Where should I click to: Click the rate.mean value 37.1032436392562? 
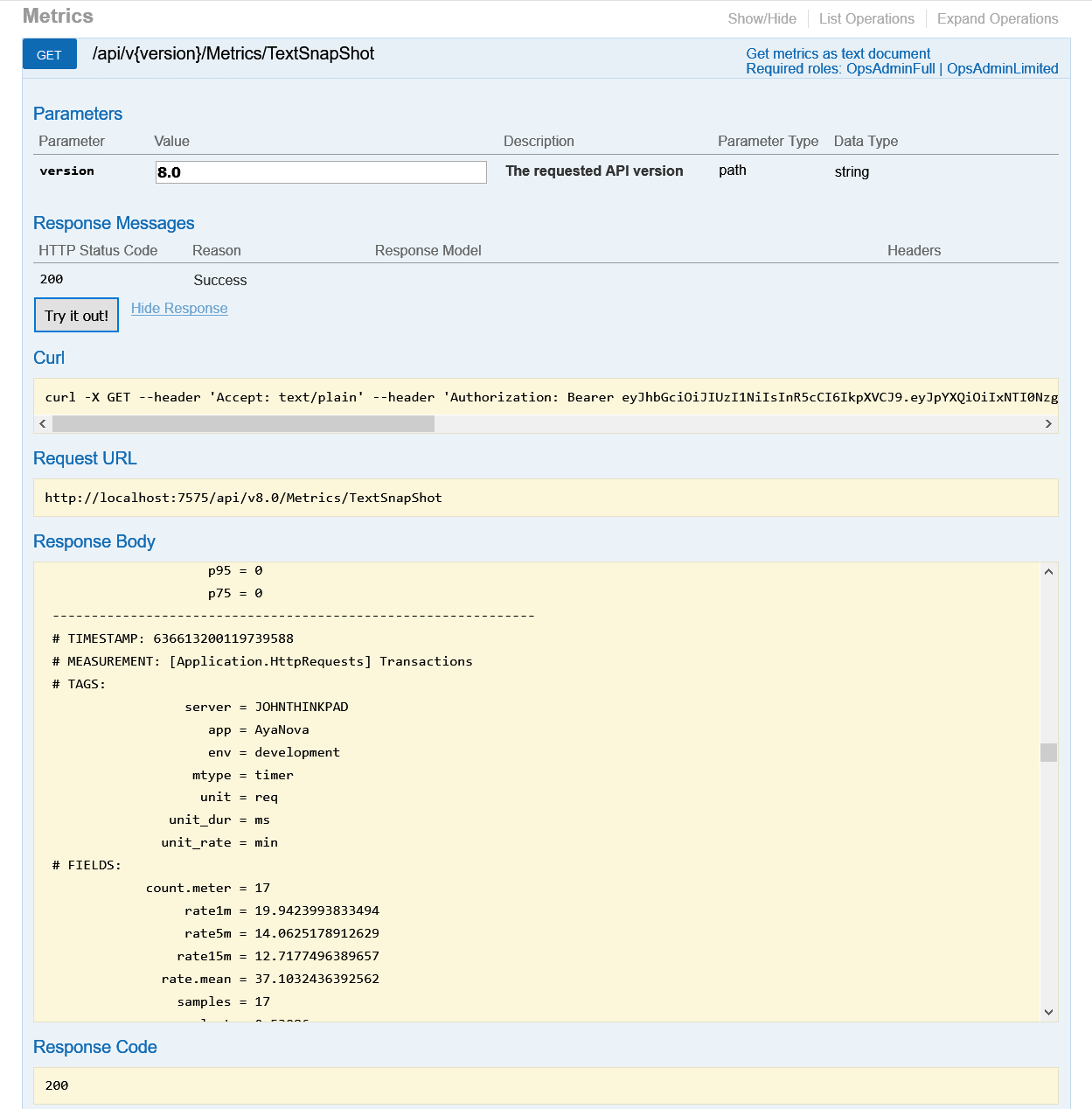point(316,979)
